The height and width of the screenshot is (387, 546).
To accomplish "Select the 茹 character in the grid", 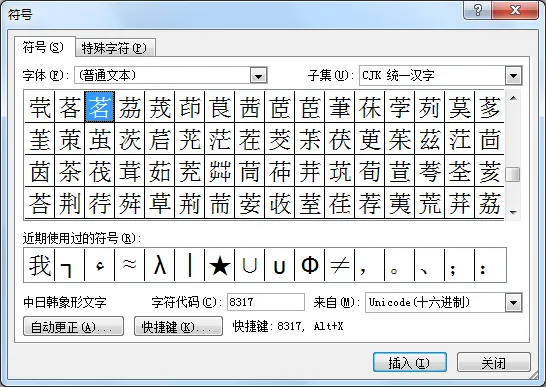I will point(160,171).
